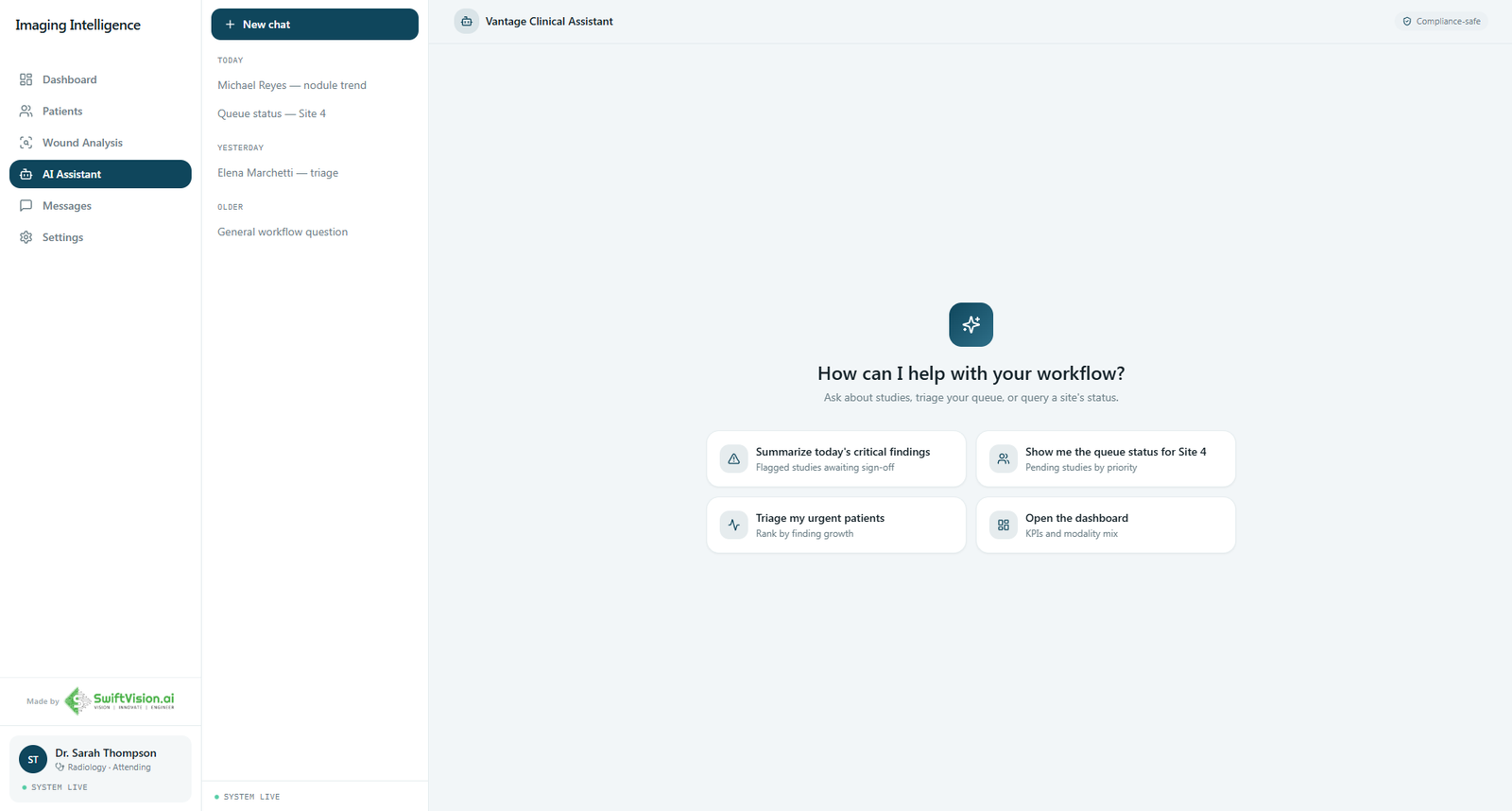The width and height of the screenshot is (1512, 811).
Task: Click the shield icon in Compliance-safe badge
Action: (x=1406, y=21)
